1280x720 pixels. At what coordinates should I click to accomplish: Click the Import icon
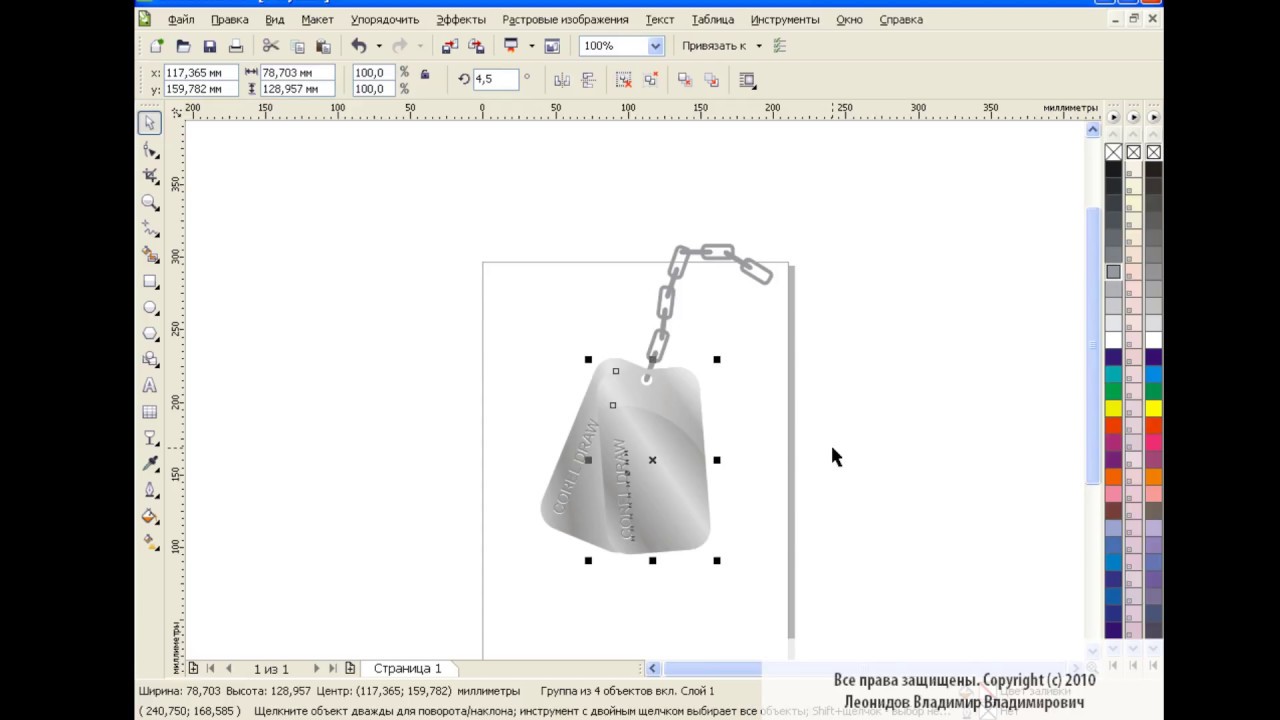click(x=450, y=46)
